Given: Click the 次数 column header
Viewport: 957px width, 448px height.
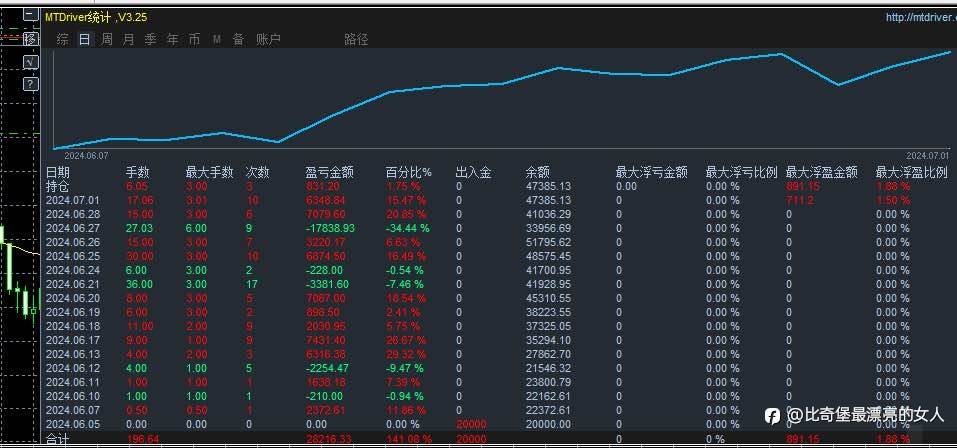Looking at the screenshot, I should pos(257,173).
